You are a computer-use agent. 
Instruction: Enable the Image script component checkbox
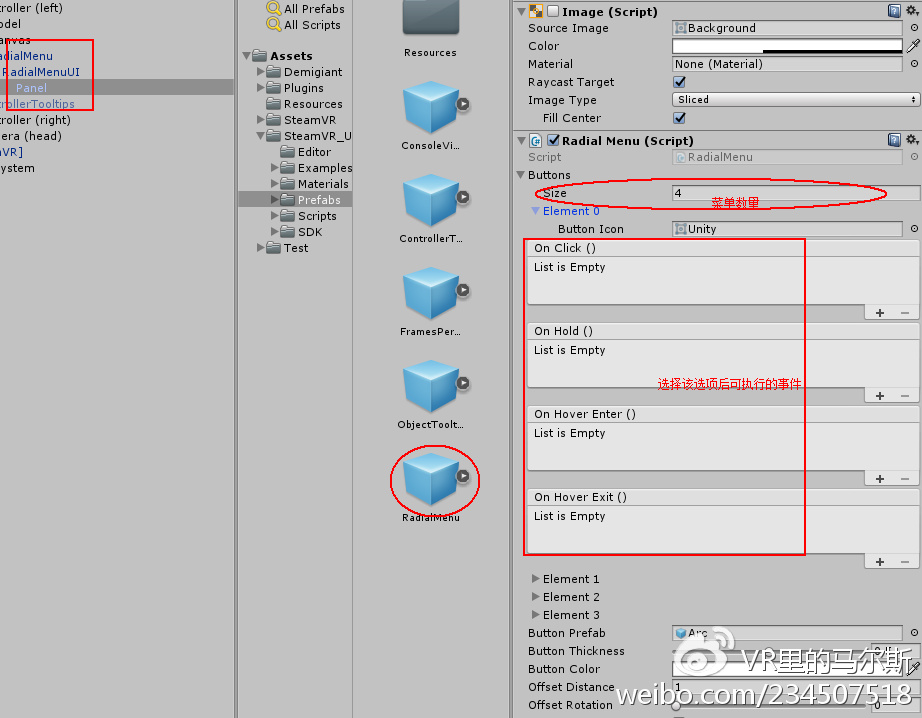pyautogui.click(x=553, y=11)
